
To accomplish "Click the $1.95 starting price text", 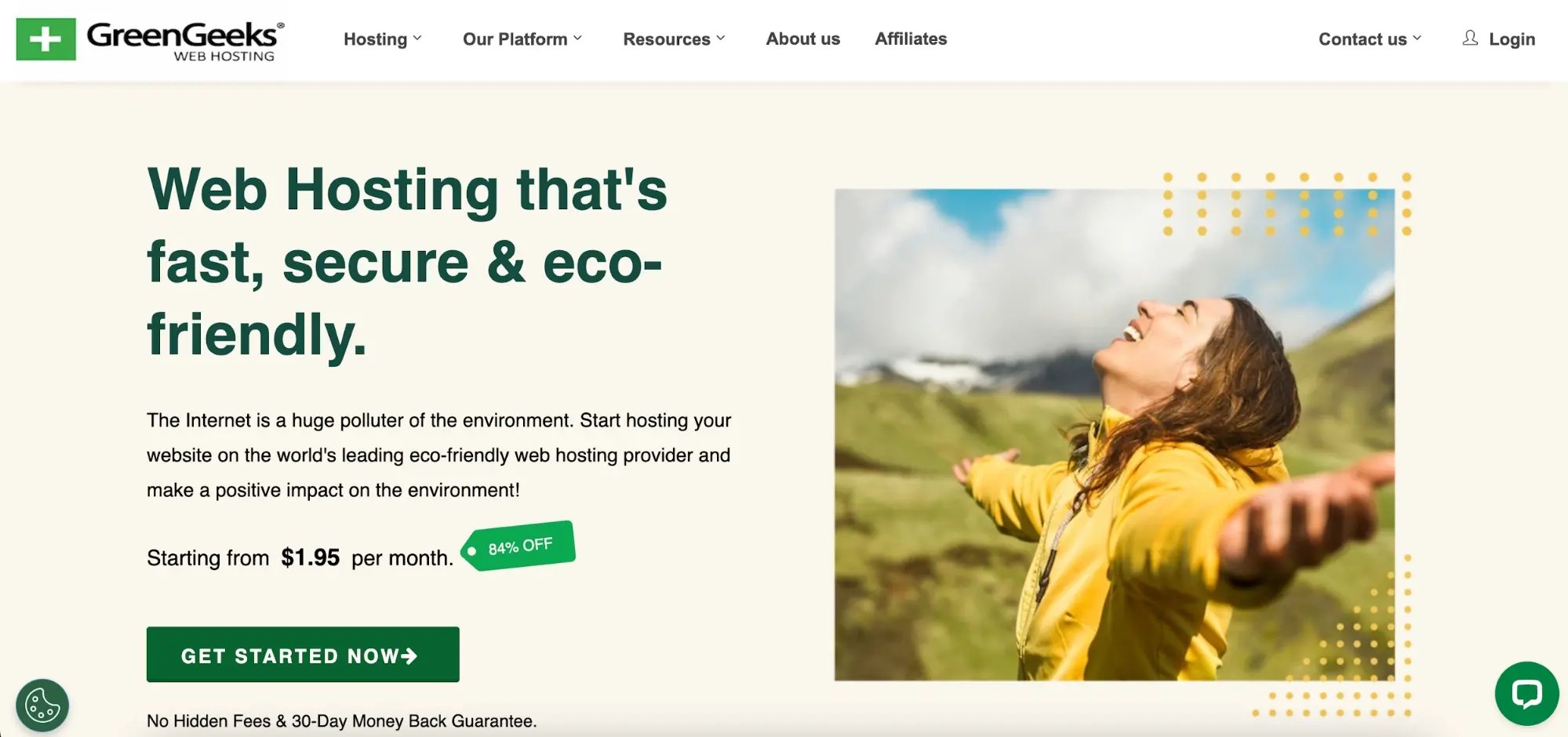I will (311, 557).
